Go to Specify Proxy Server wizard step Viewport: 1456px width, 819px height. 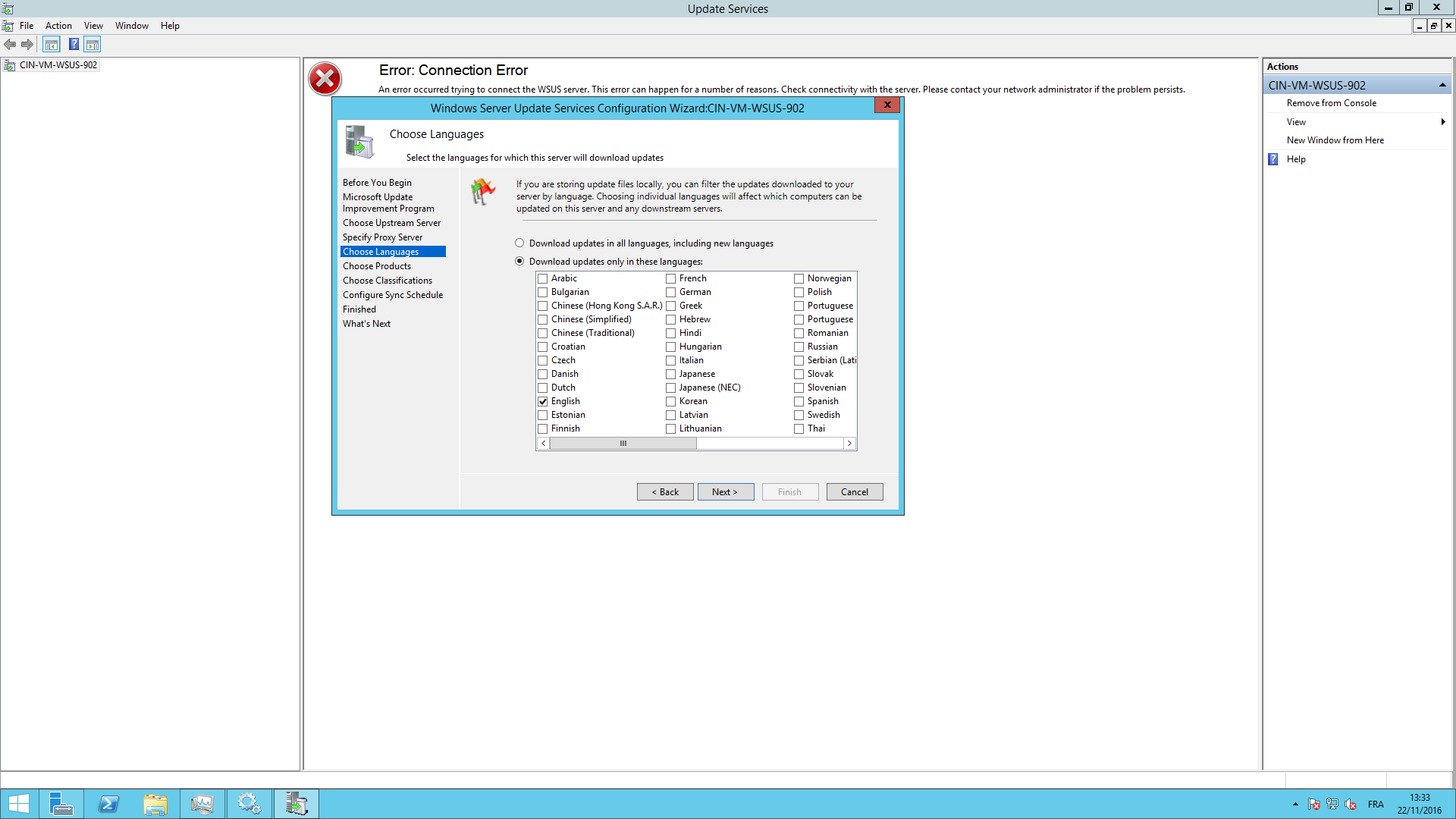point(382,237)
